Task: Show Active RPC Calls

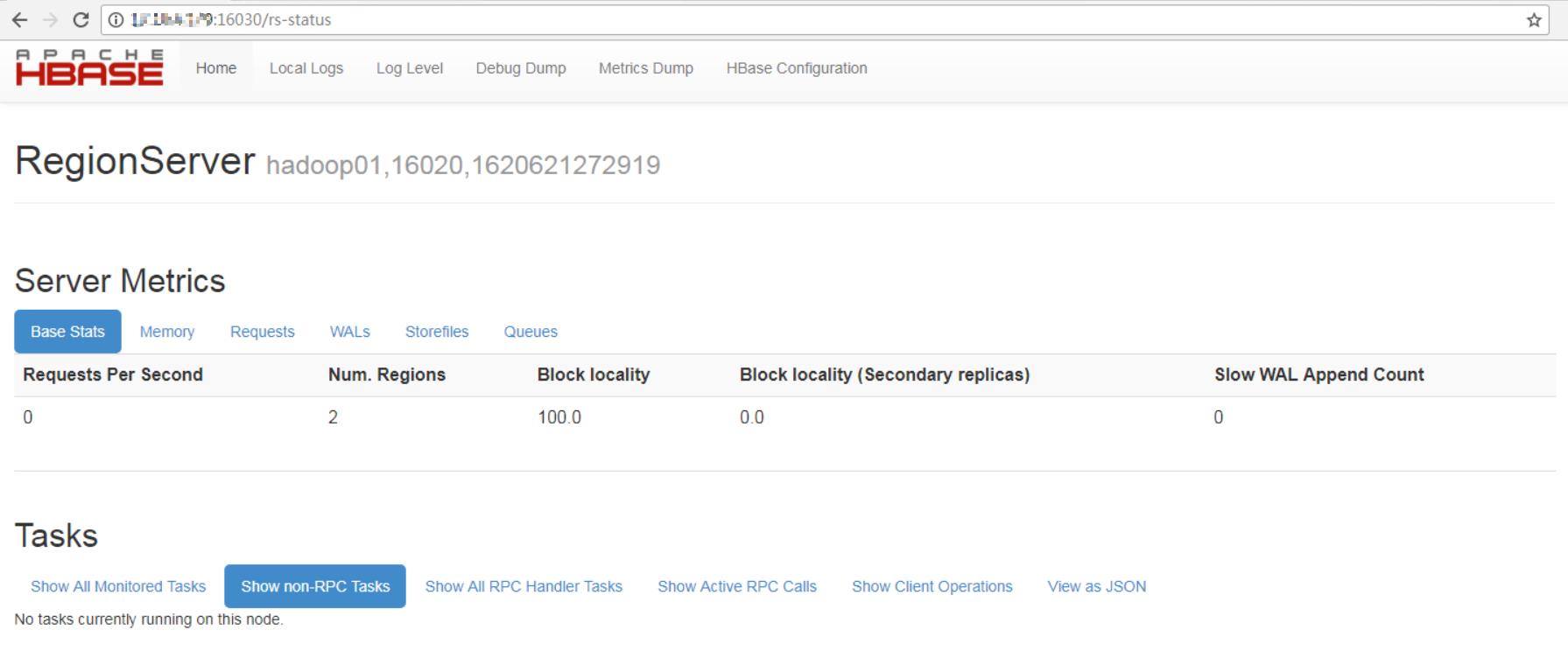Action: [x=737, y=586]
